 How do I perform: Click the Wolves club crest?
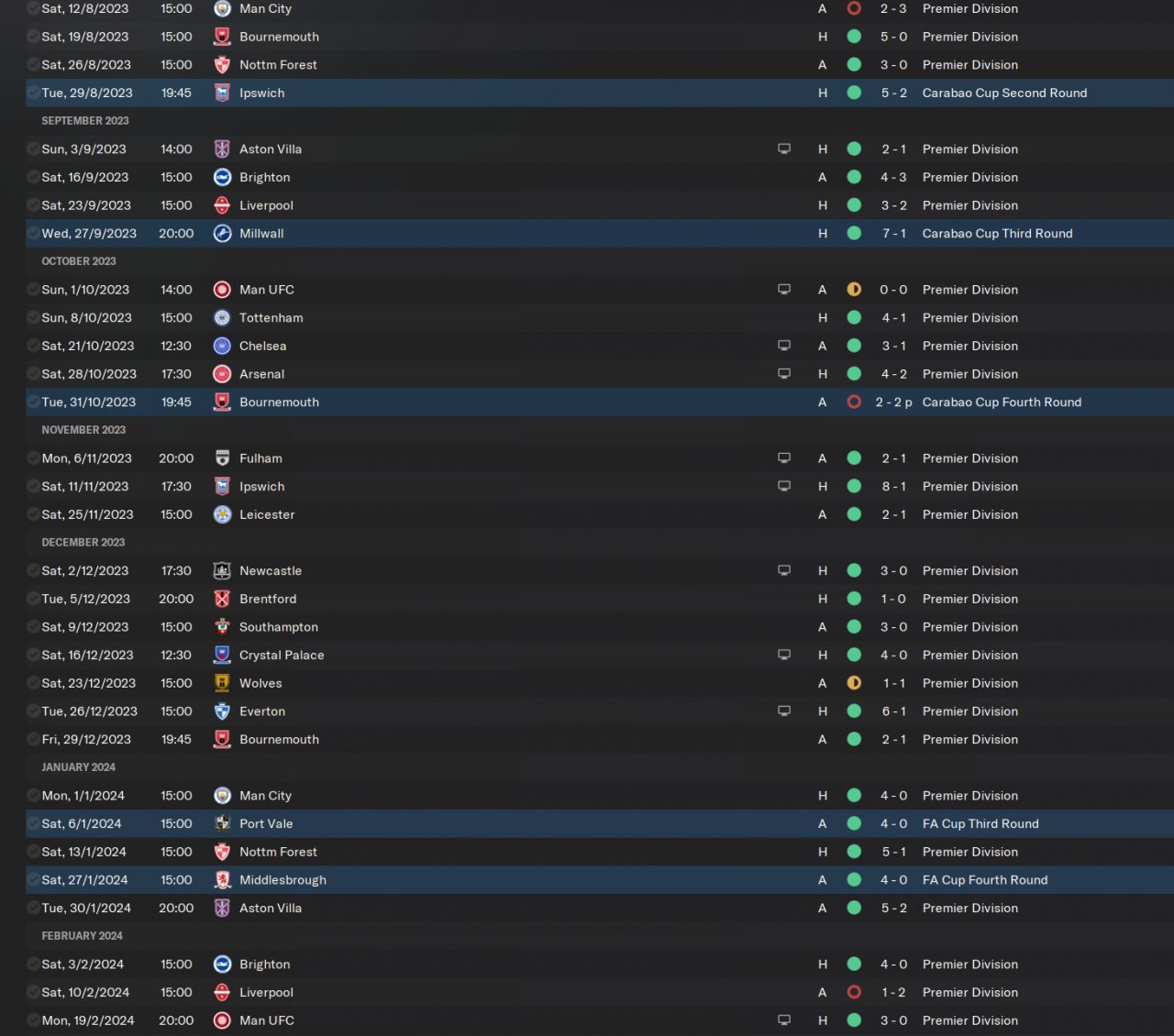[x=222, y=684]
